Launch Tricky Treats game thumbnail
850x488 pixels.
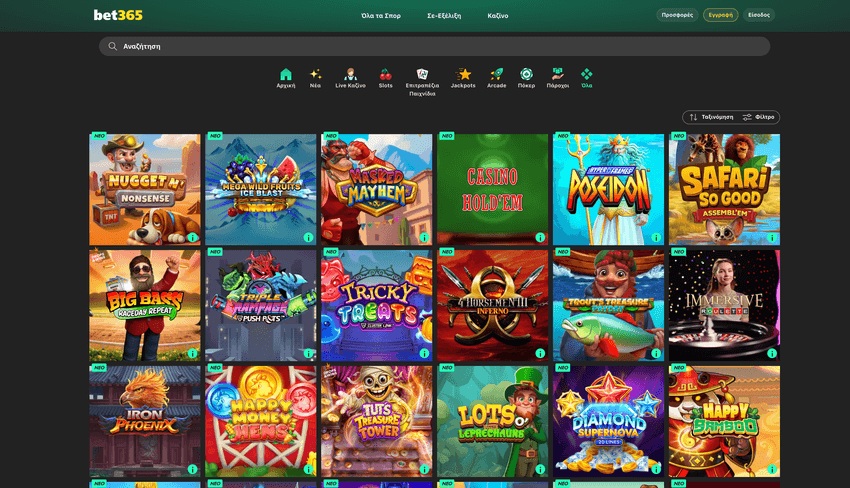coord(377,306)
